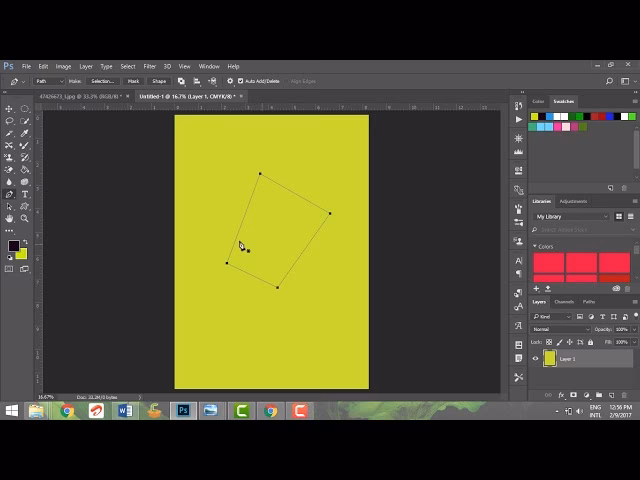
Task: Switch to the Channels tab
Action: click(x=564, y=302)
